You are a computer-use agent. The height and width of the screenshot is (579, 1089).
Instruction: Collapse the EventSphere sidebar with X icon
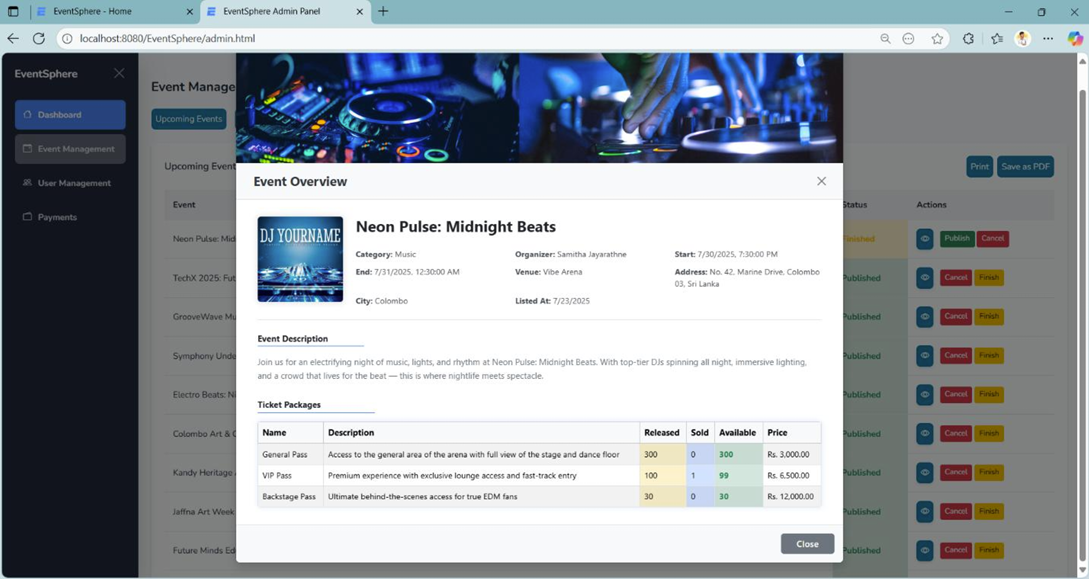(x=119, y=73)
